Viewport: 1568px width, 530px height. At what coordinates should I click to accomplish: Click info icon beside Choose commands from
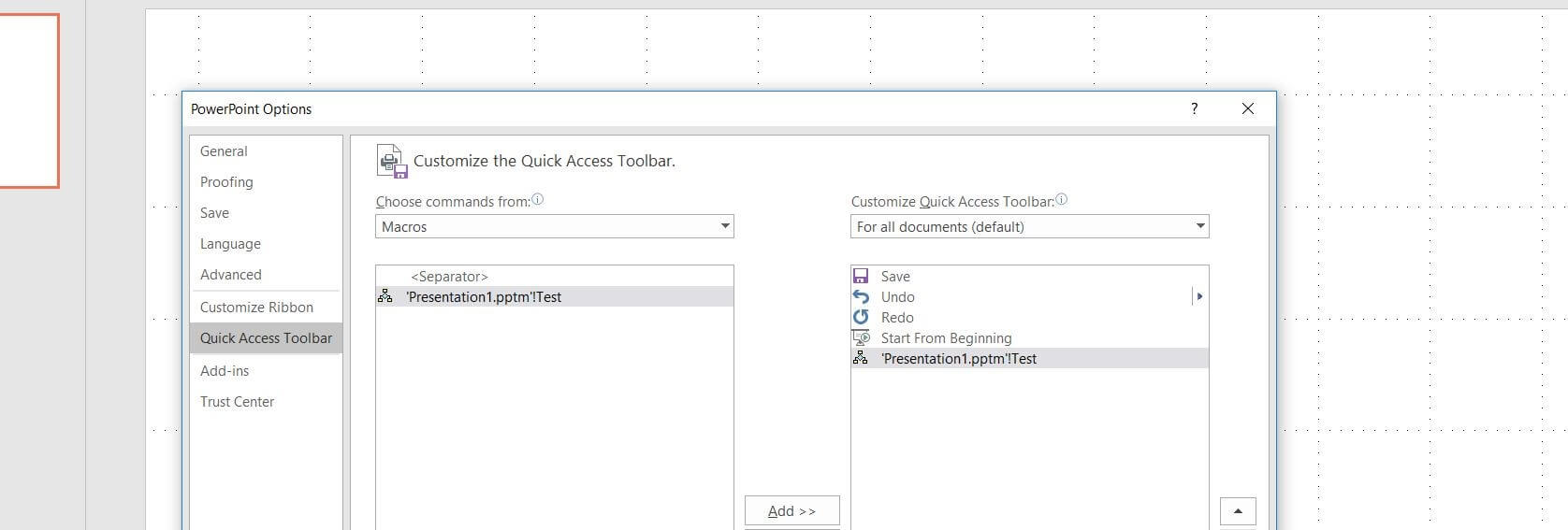pyautogui.click(x=538, y=200)
